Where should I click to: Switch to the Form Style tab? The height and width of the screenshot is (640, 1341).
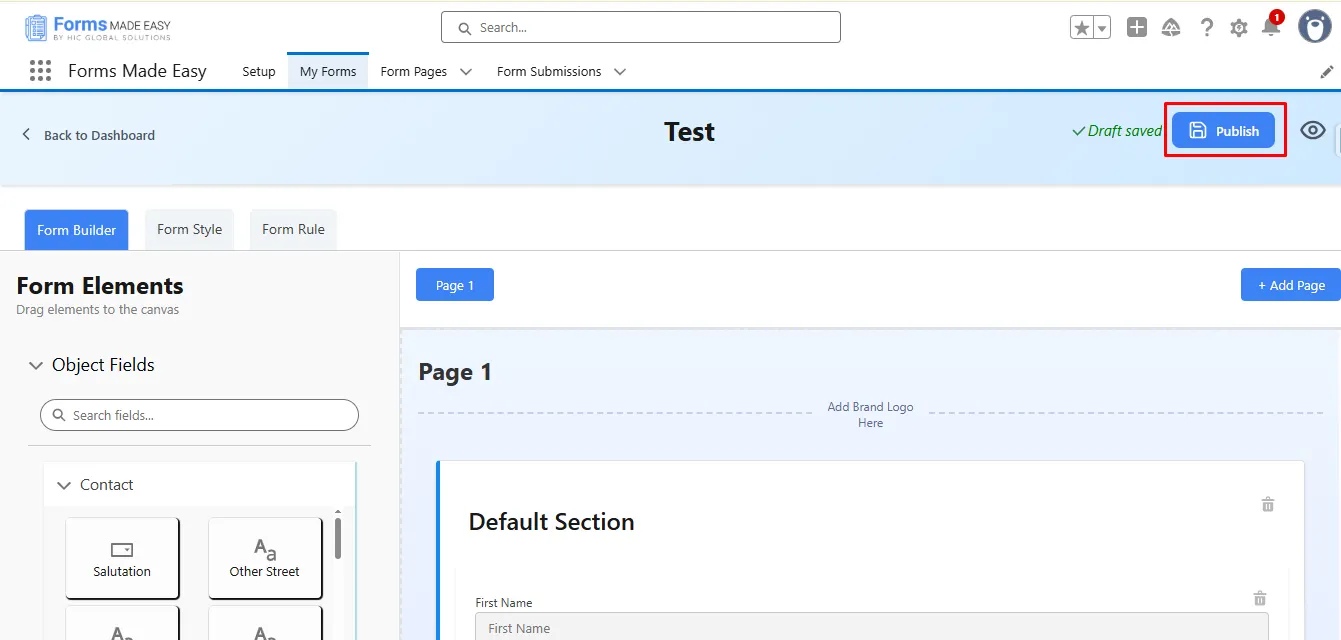pyautogui.click(x=189, y=229)
